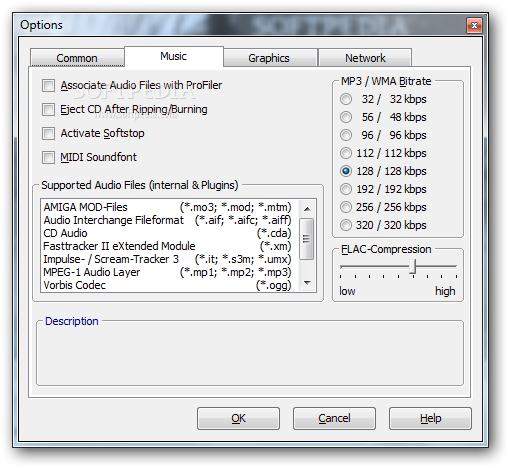Screen dimensions: 509x468
Task: Click the audio files list scrollbar thumb
Action: pyautogui.click(x=306, y=239)
